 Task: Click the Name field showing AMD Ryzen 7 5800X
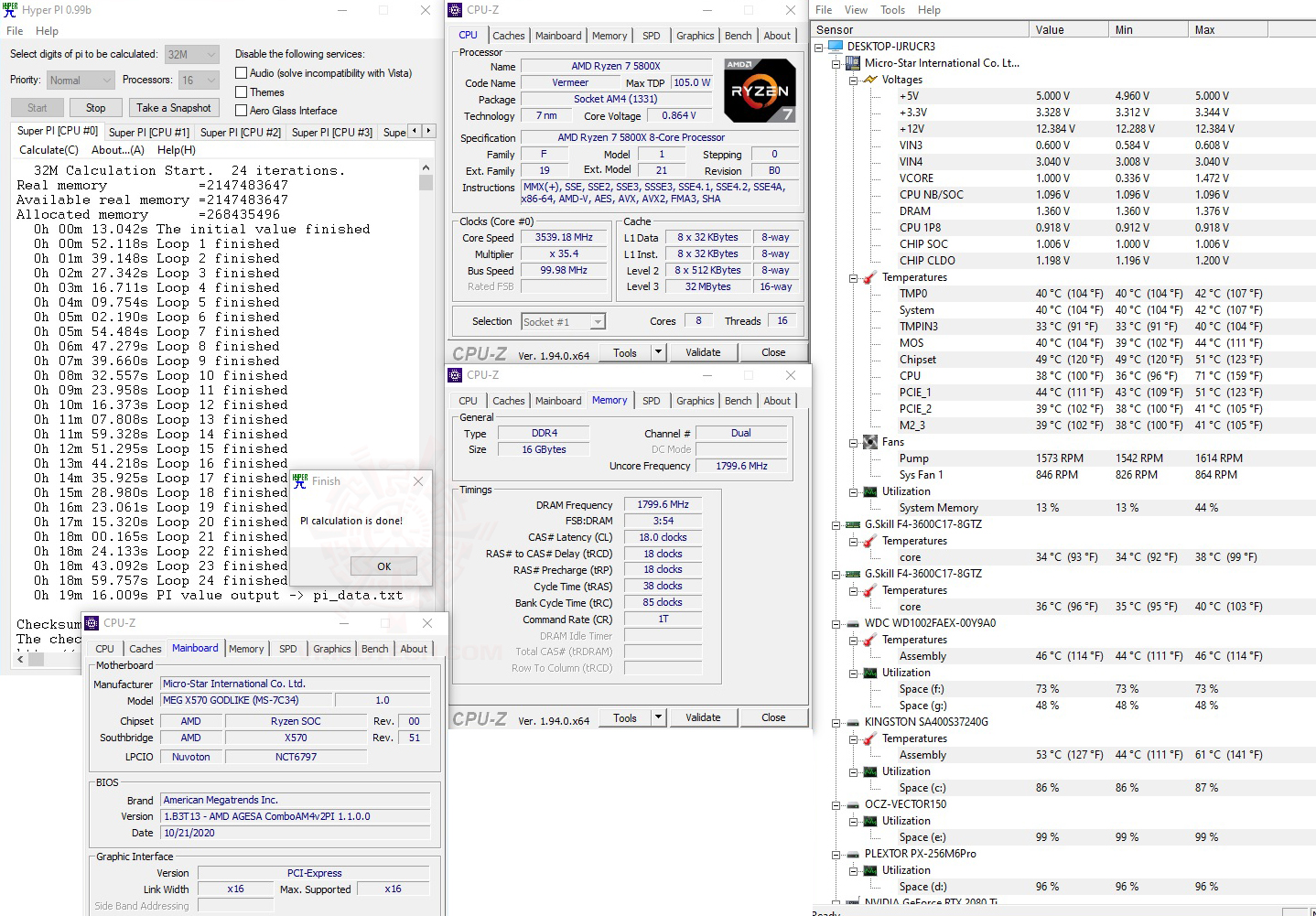(616, 67)
